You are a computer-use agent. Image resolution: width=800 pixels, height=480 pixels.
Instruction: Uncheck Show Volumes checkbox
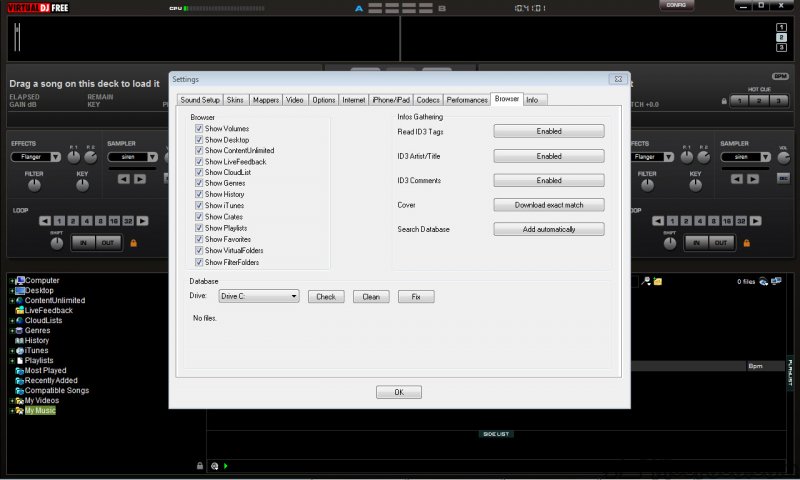point(199,129)
